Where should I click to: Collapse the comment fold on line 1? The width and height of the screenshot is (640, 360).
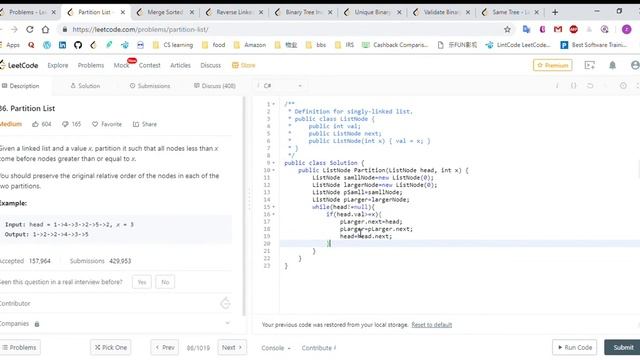pyautogui.click(x=273, y=104)
